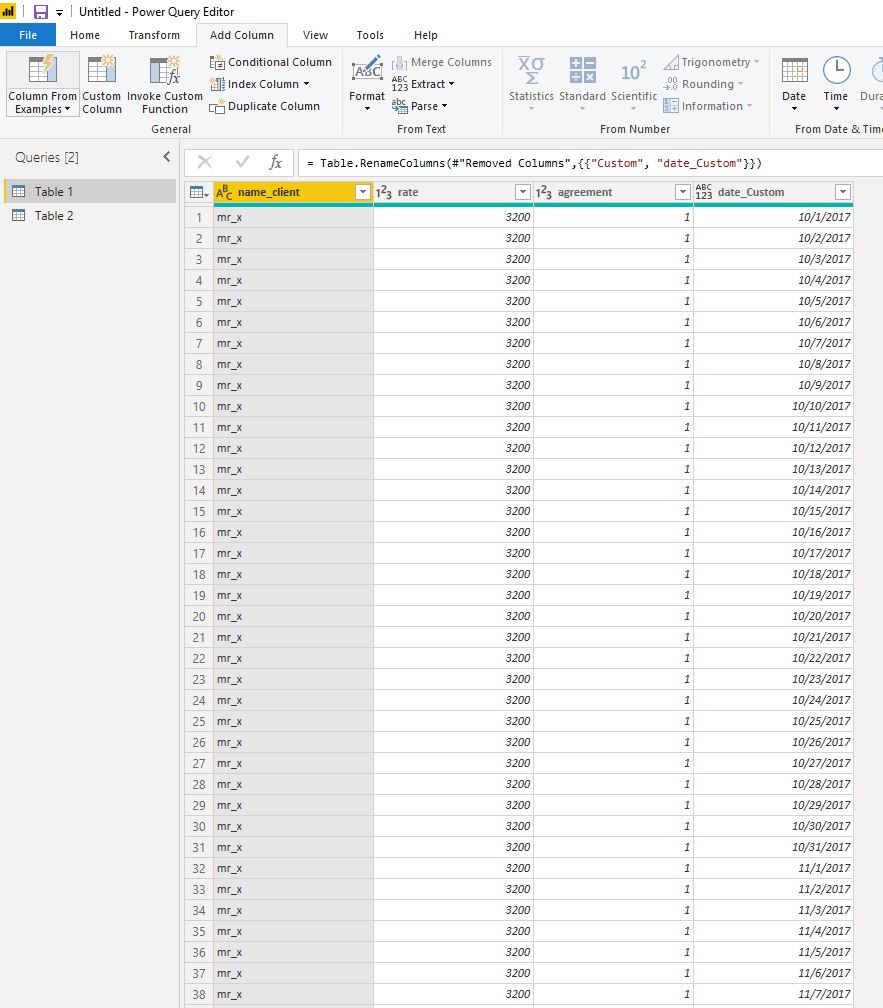The height and width of the screenshot is (1008, 883).
Task: Switch to the Home tab
Action: point(85,35)
